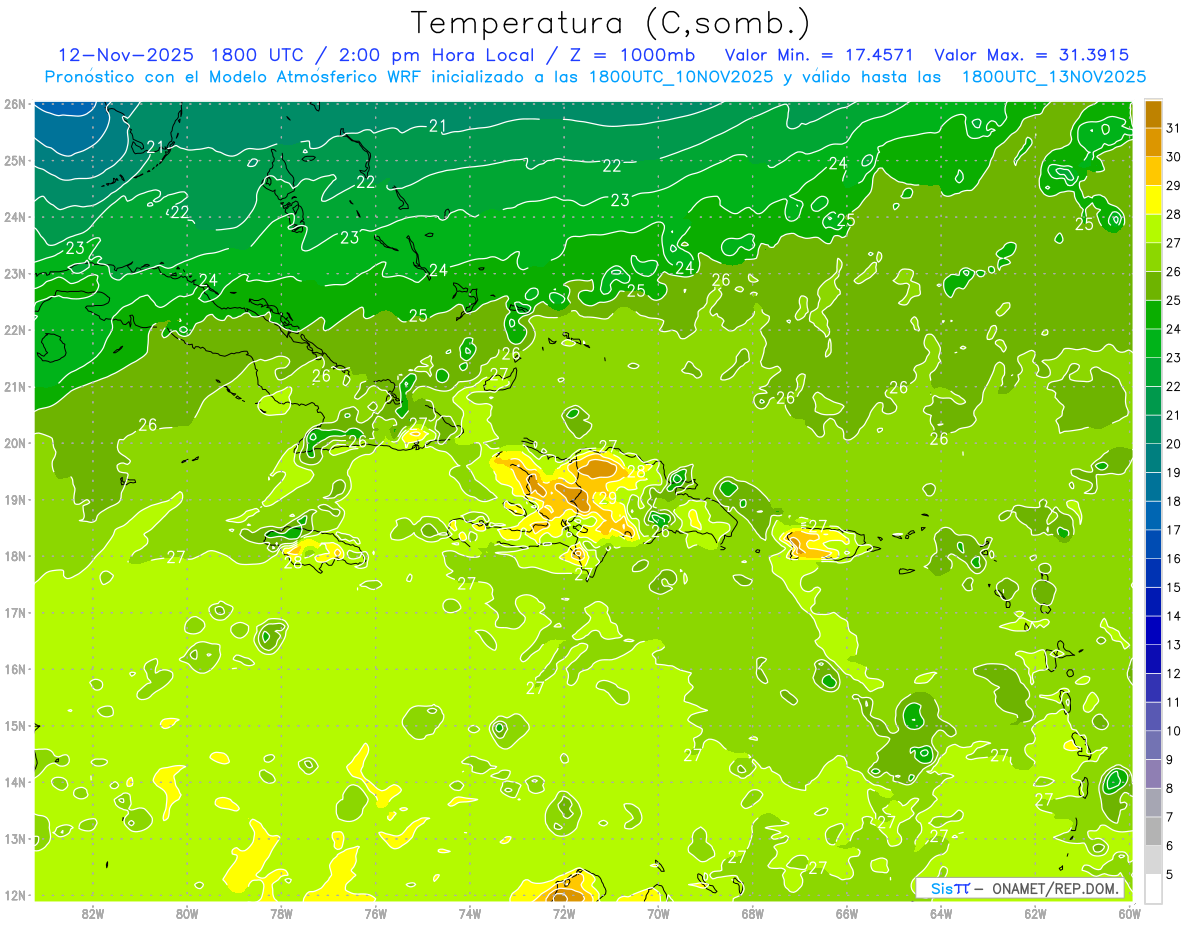
Task: Click the 68W longitude axis label
Action: pos(752,913)
